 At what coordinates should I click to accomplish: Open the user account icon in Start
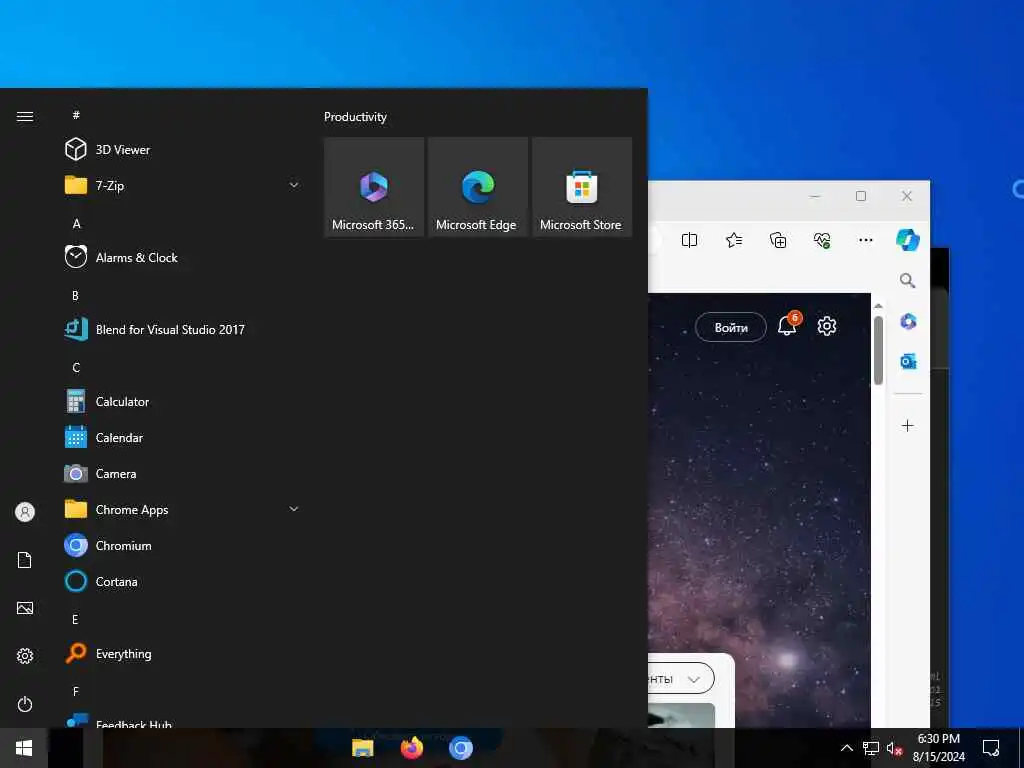pyautogui.click(x=25, y=512)
